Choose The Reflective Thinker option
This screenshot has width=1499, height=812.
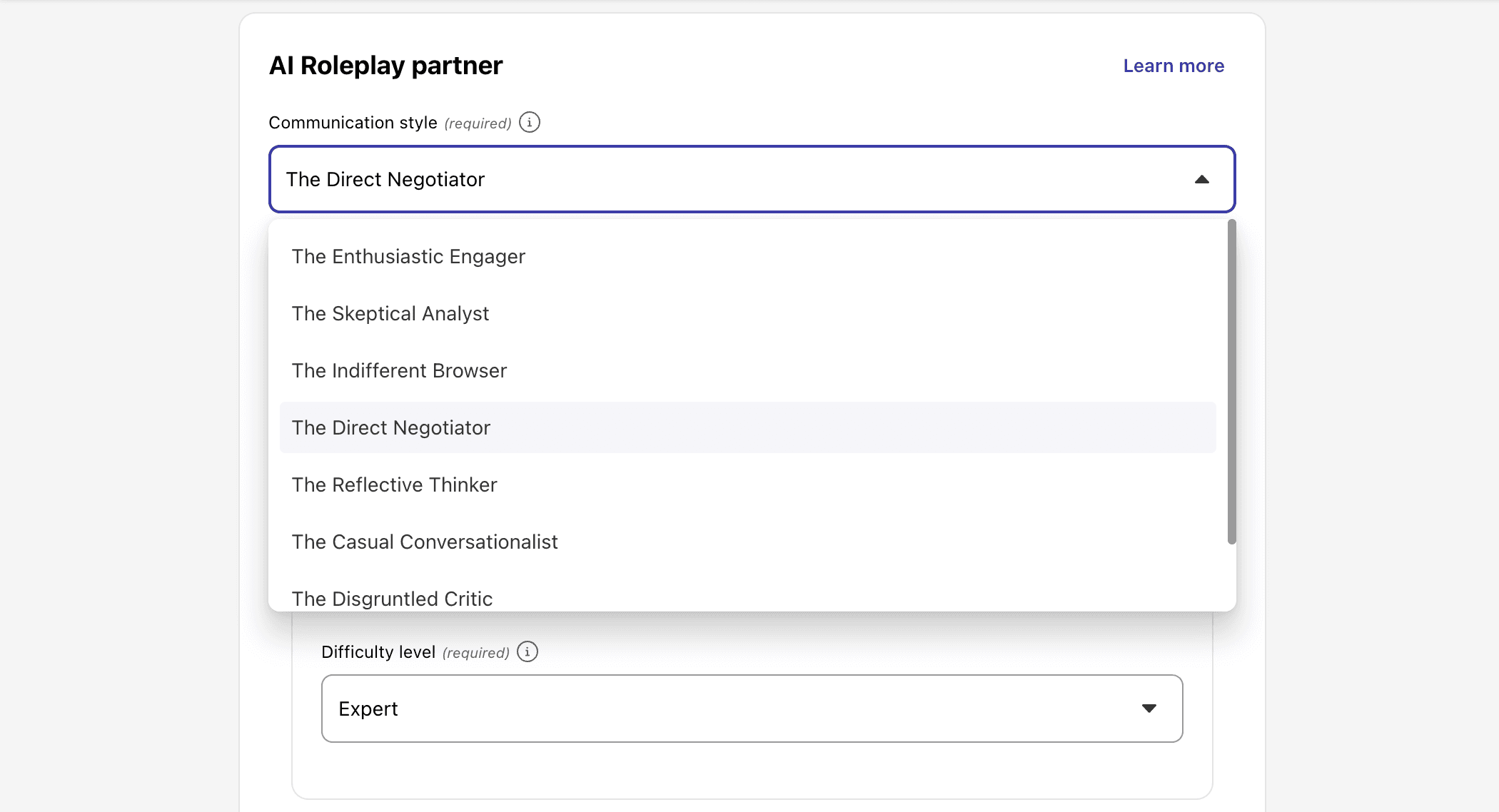(x=394, y=485)
